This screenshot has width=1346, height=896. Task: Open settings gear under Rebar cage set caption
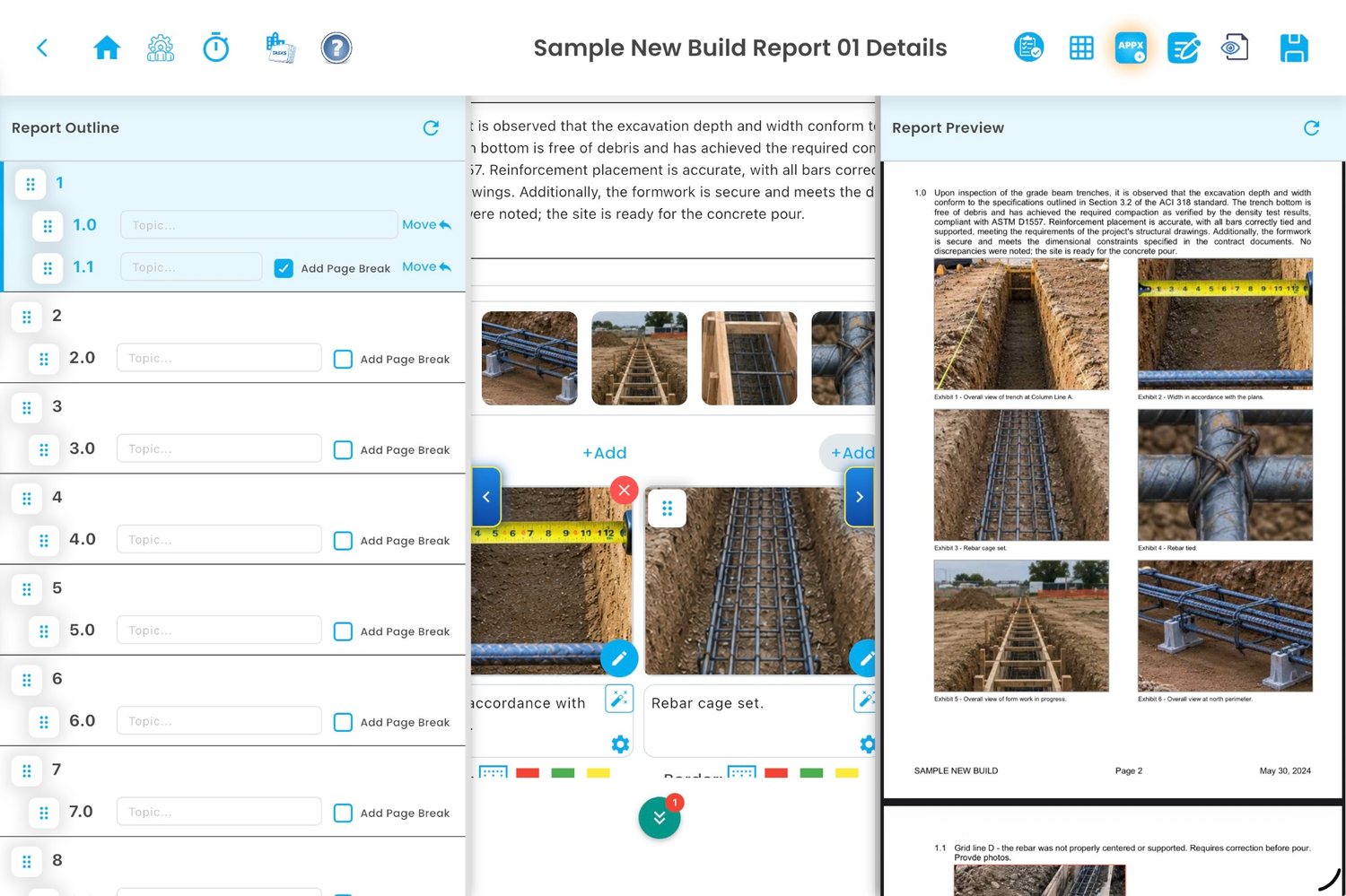[867, 744]
